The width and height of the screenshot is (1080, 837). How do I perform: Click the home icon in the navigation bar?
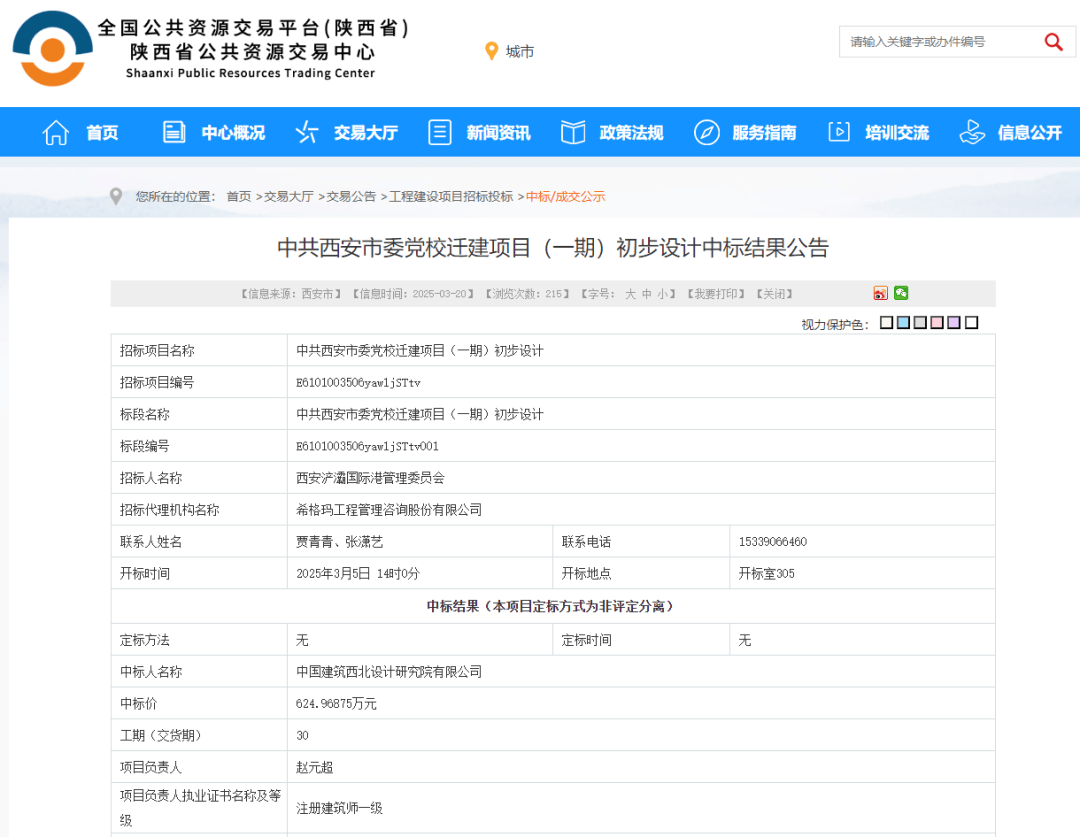point(56,132)
